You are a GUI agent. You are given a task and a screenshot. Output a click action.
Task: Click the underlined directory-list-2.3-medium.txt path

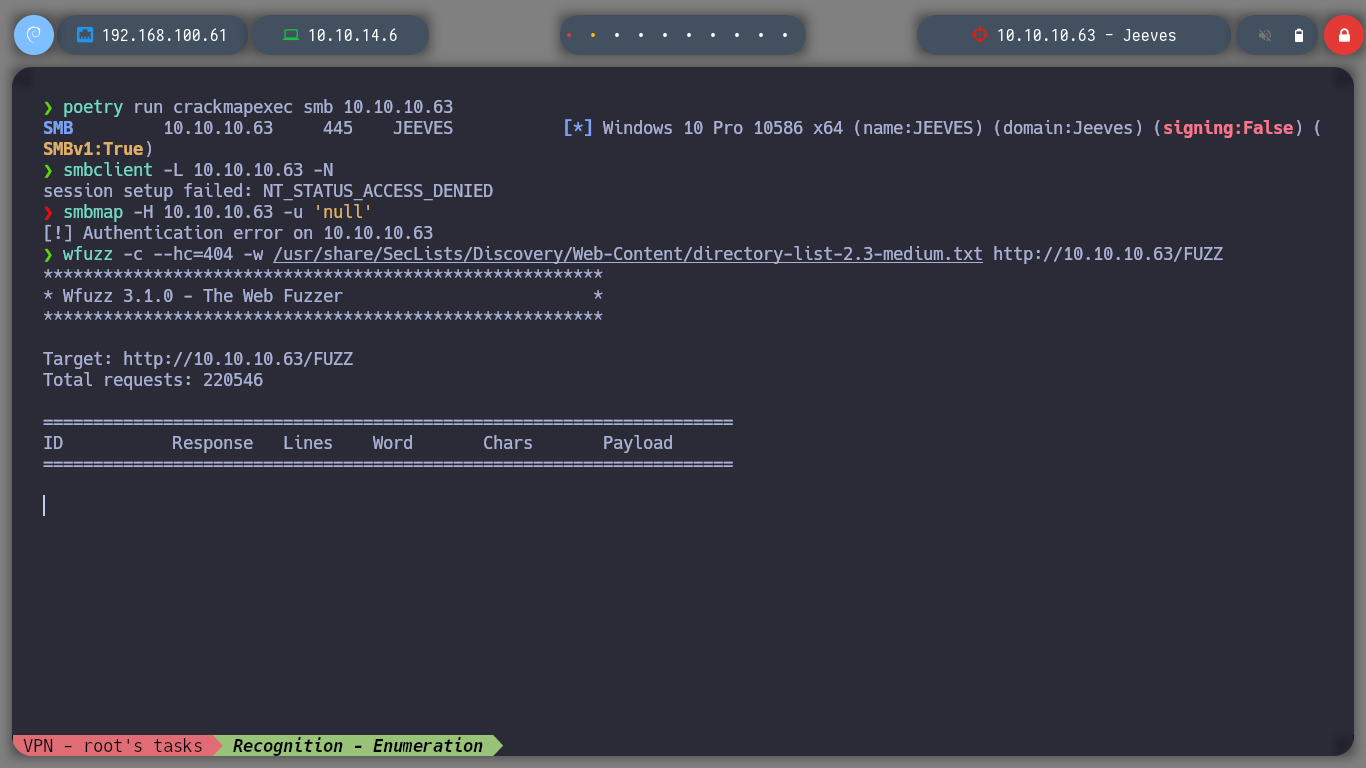[628, 254]
